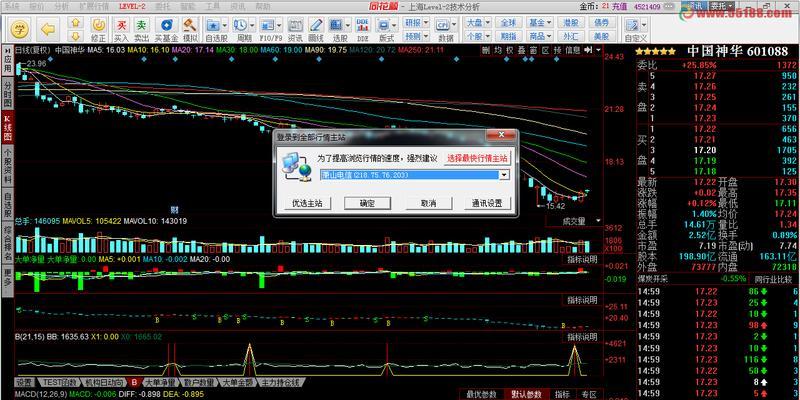Open the F10/F9 company info icon
Screen dimensions: 800x400
267,24
